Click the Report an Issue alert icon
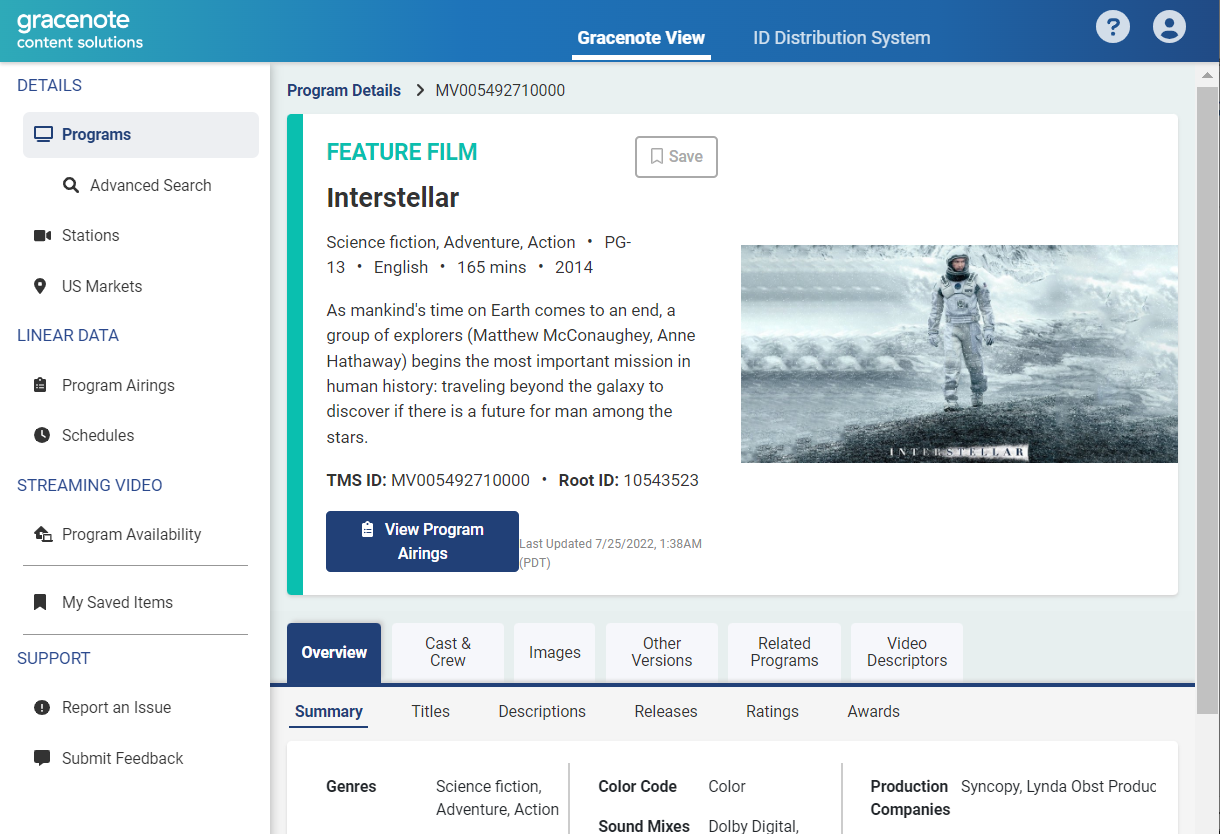1220x834 pixels. 41,708
